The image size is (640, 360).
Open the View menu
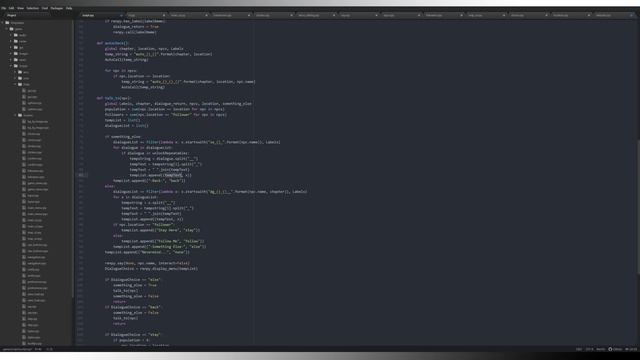point(20,8)
